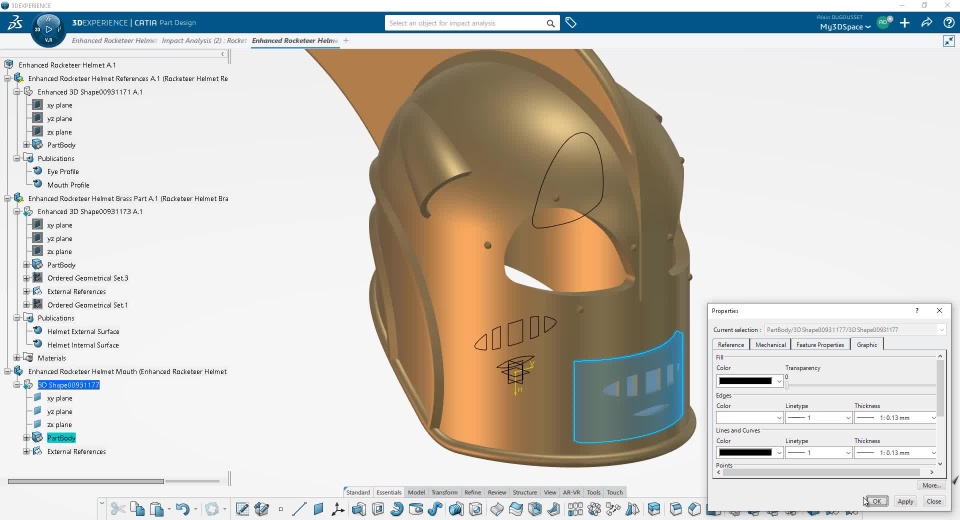This screenshot has width=960, height=520.
Task: Click the Apply button
Action: [x=905, y=501]
